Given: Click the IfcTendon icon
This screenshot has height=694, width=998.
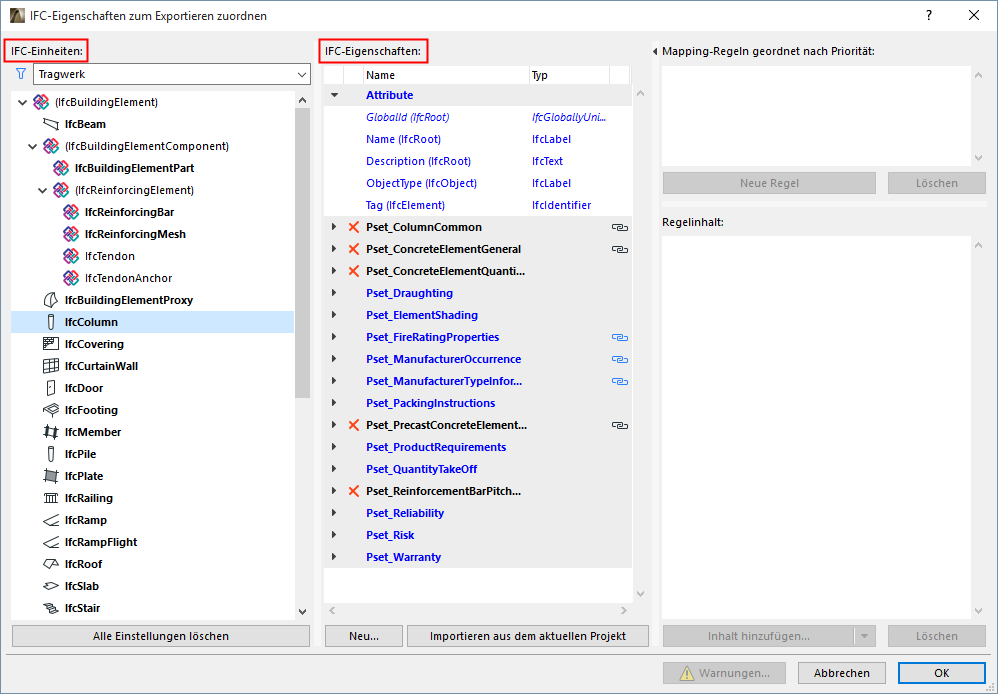Looking at the screenshot, I should pyautogui.click(x=71, y=256).
